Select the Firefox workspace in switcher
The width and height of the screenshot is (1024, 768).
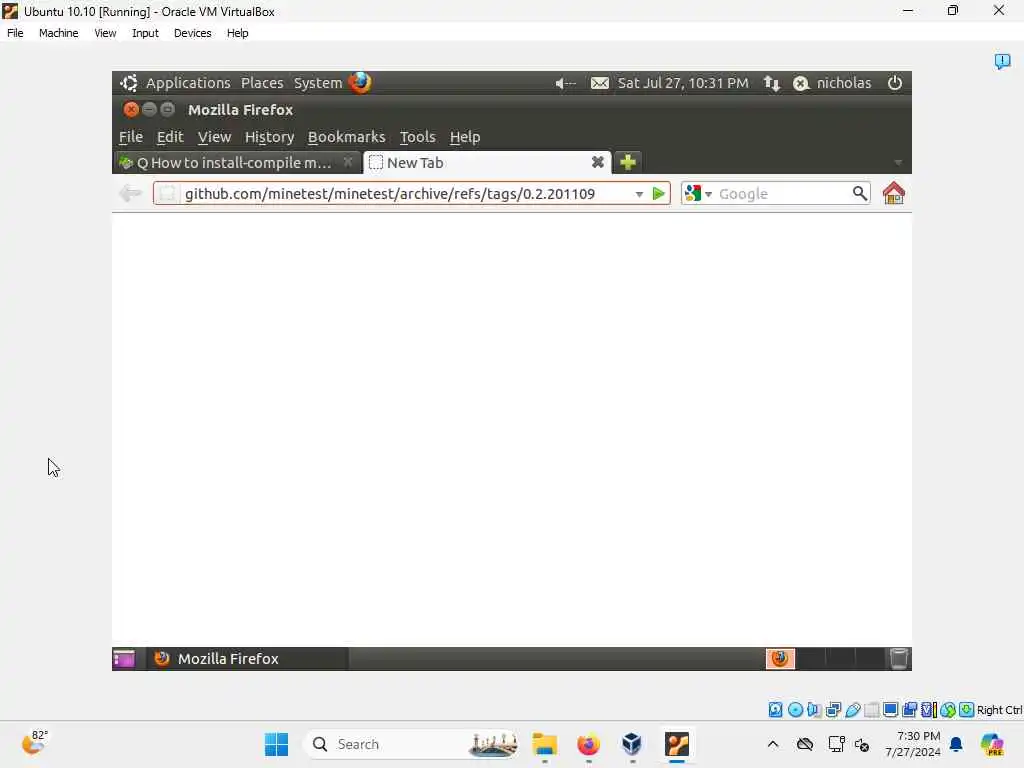coord(780,659)
